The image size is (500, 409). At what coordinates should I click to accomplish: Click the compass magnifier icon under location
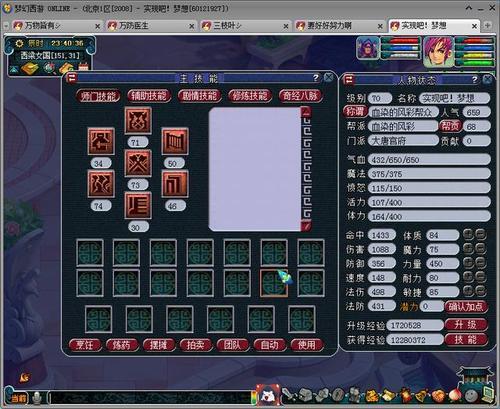[x=50, y=68]
